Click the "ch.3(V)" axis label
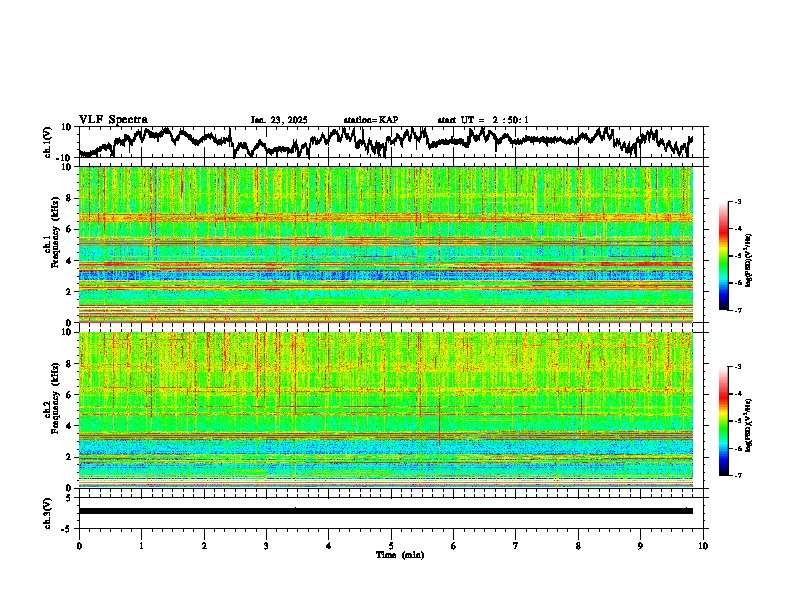The width and height of the screenshot is (792, 612). pos(48,513)
